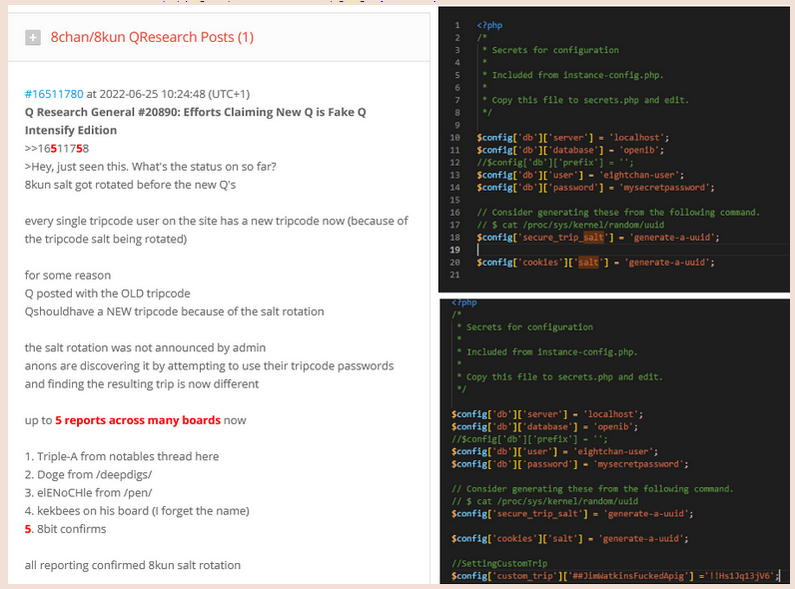The height and width of the screenshot is (589, 795).
Task: Expand the 8chan/8kun QResearch Posts section
Action: point(33,38)
